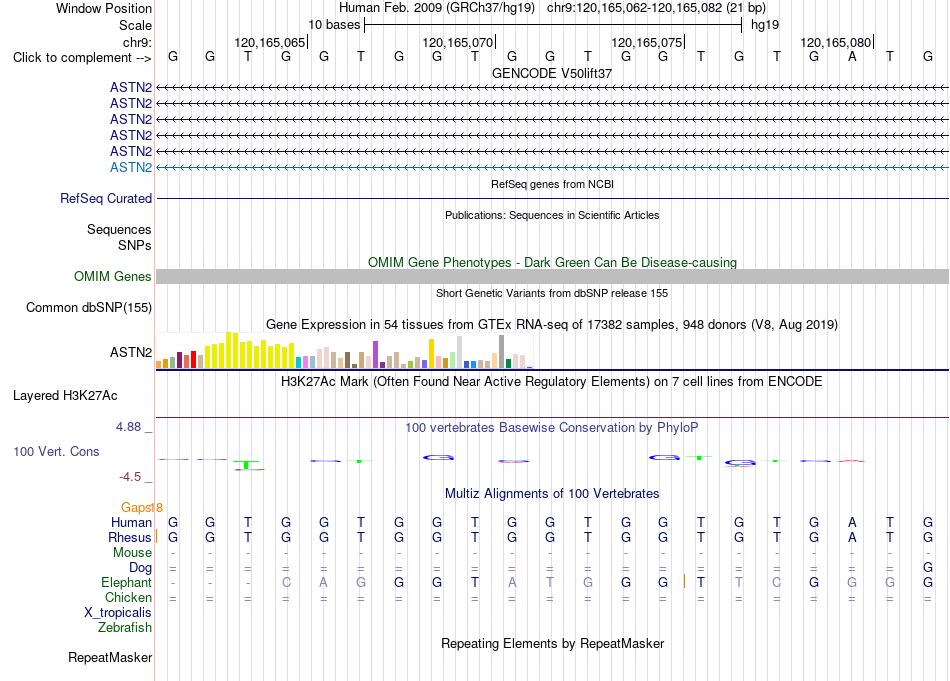Viewport: 950px width, 681px height.
Task: Click the 'SNPs' track label
Action: point(135,245)
